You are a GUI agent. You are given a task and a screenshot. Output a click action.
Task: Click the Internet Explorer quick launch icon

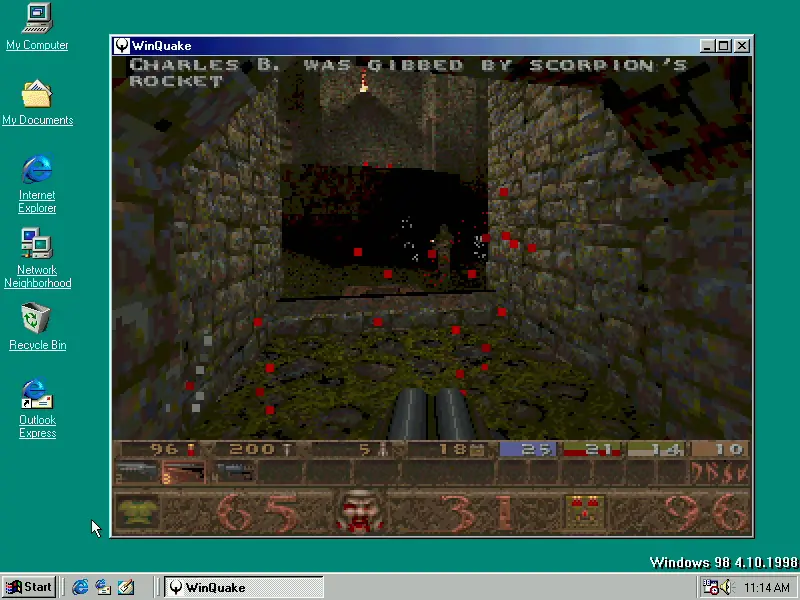pos(80,587)
